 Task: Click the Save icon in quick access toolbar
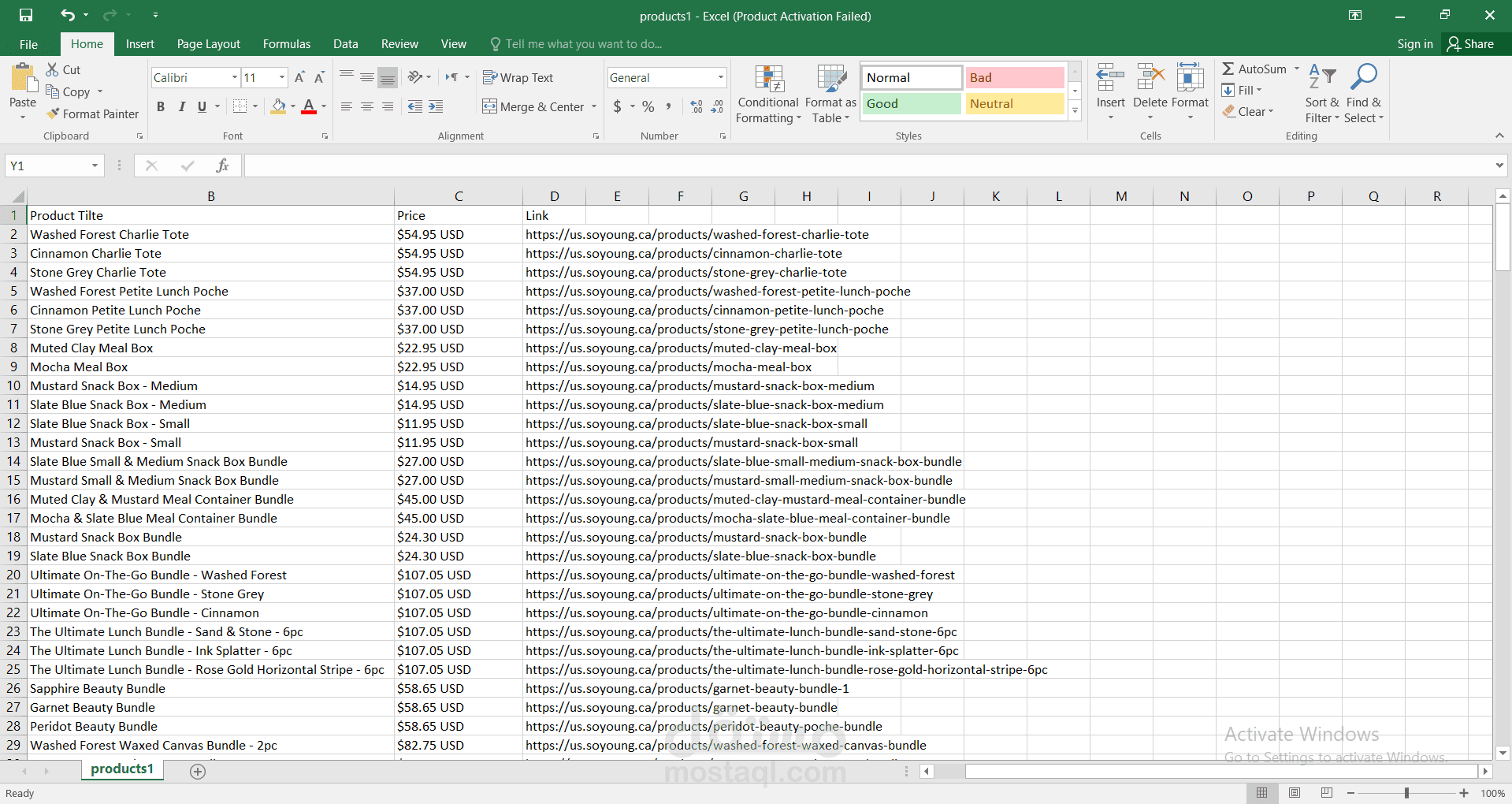pyautogui.click(x=26, y=15)
